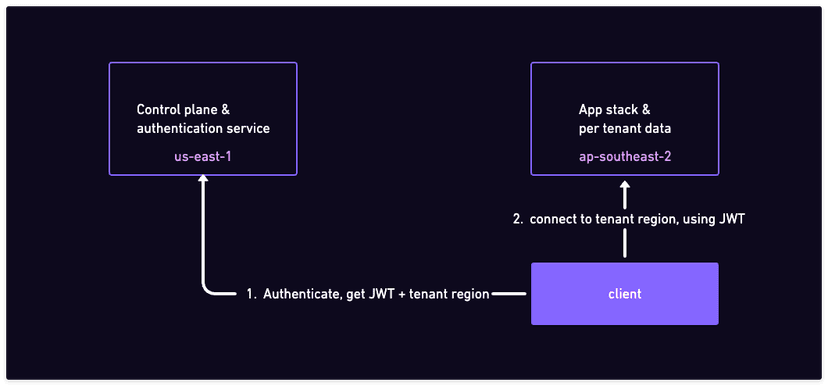This screenshot has width=828, height=386.
Task: Click the us-east-1 region label
Action: pos(203,156)
